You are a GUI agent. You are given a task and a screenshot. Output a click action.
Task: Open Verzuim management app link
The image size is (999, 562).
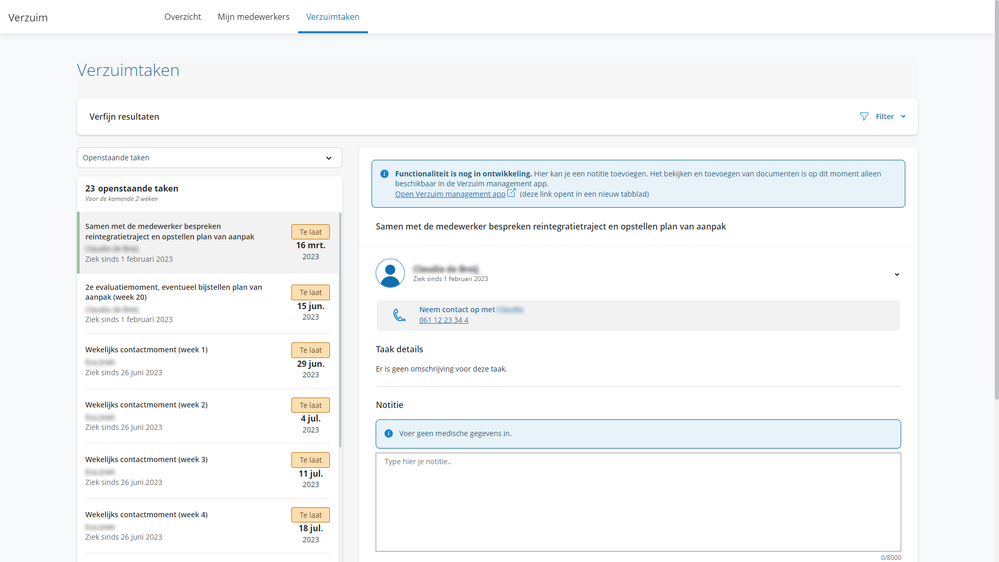pyautogui.click(x=450, y=194)
